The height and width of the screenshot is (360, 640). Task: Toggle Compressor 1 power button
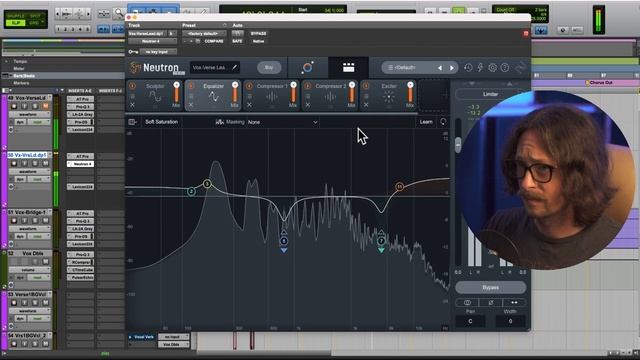[x=249, y=86]
